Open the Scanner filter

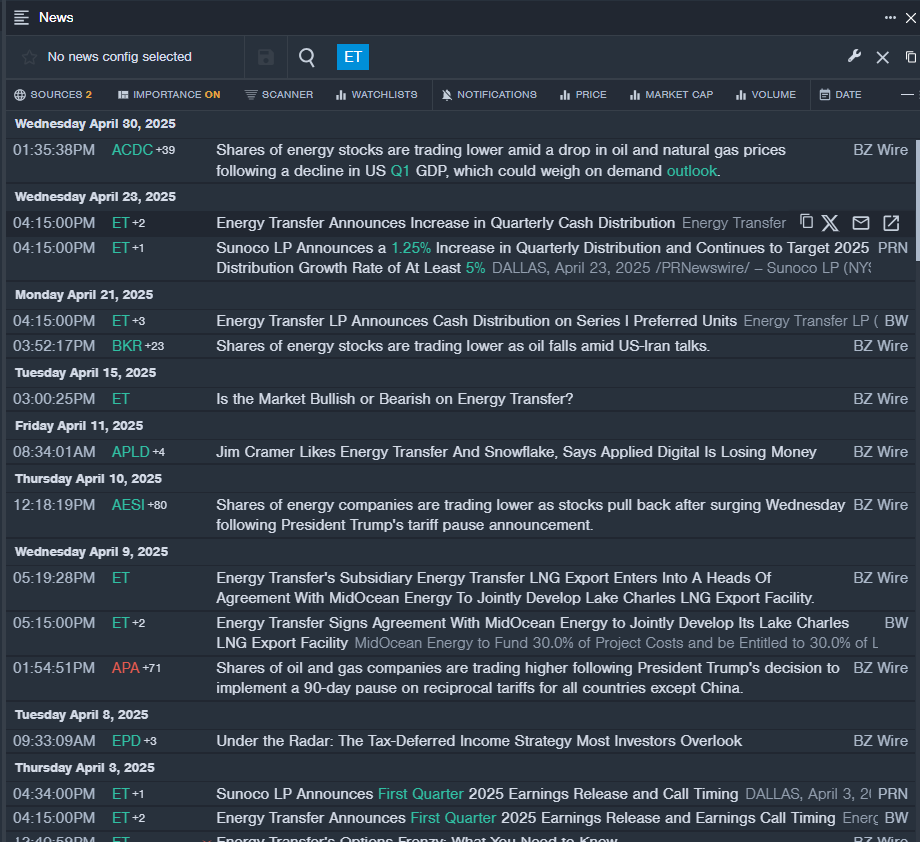[x=279, y=94]
